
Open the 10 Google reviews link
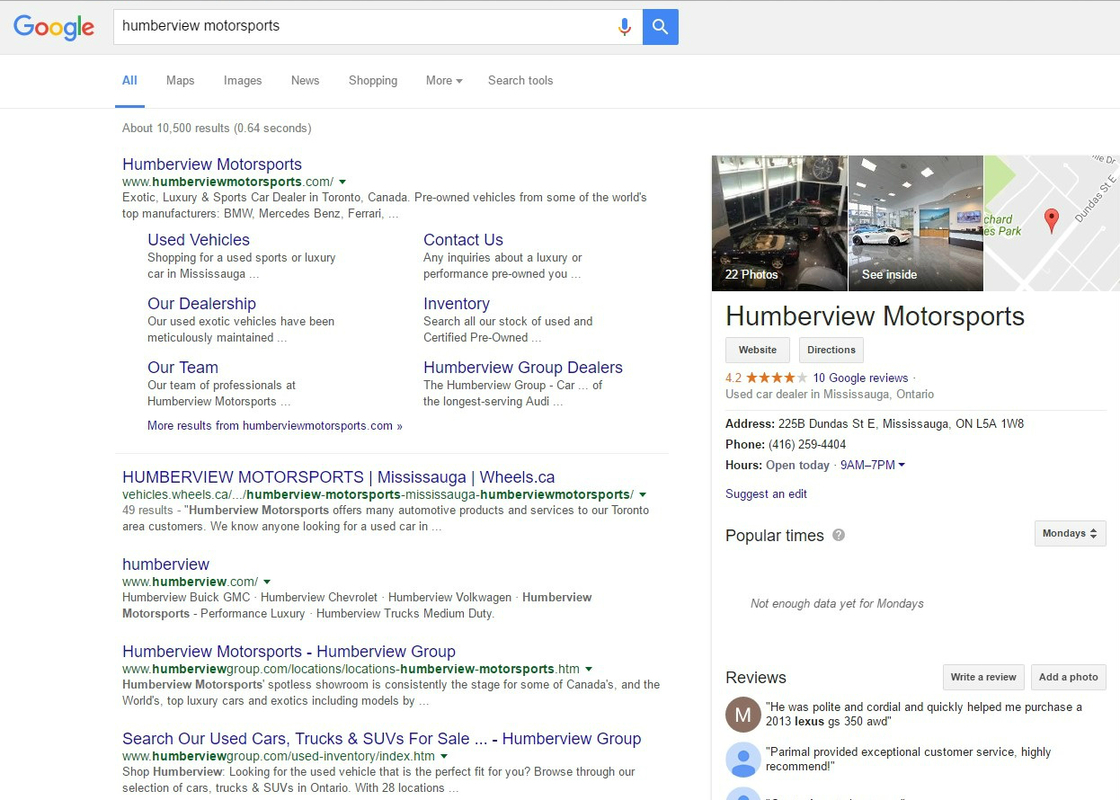pyautogui.click(x=860, y=378)
